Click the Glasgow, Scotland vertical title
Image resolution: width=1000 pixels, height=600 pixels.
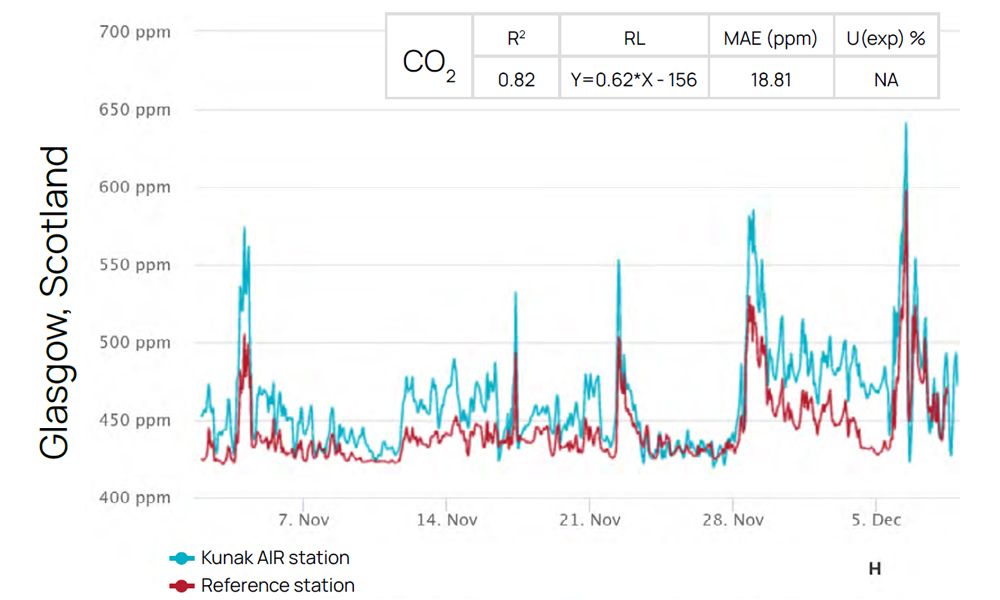tap(56, 303)
